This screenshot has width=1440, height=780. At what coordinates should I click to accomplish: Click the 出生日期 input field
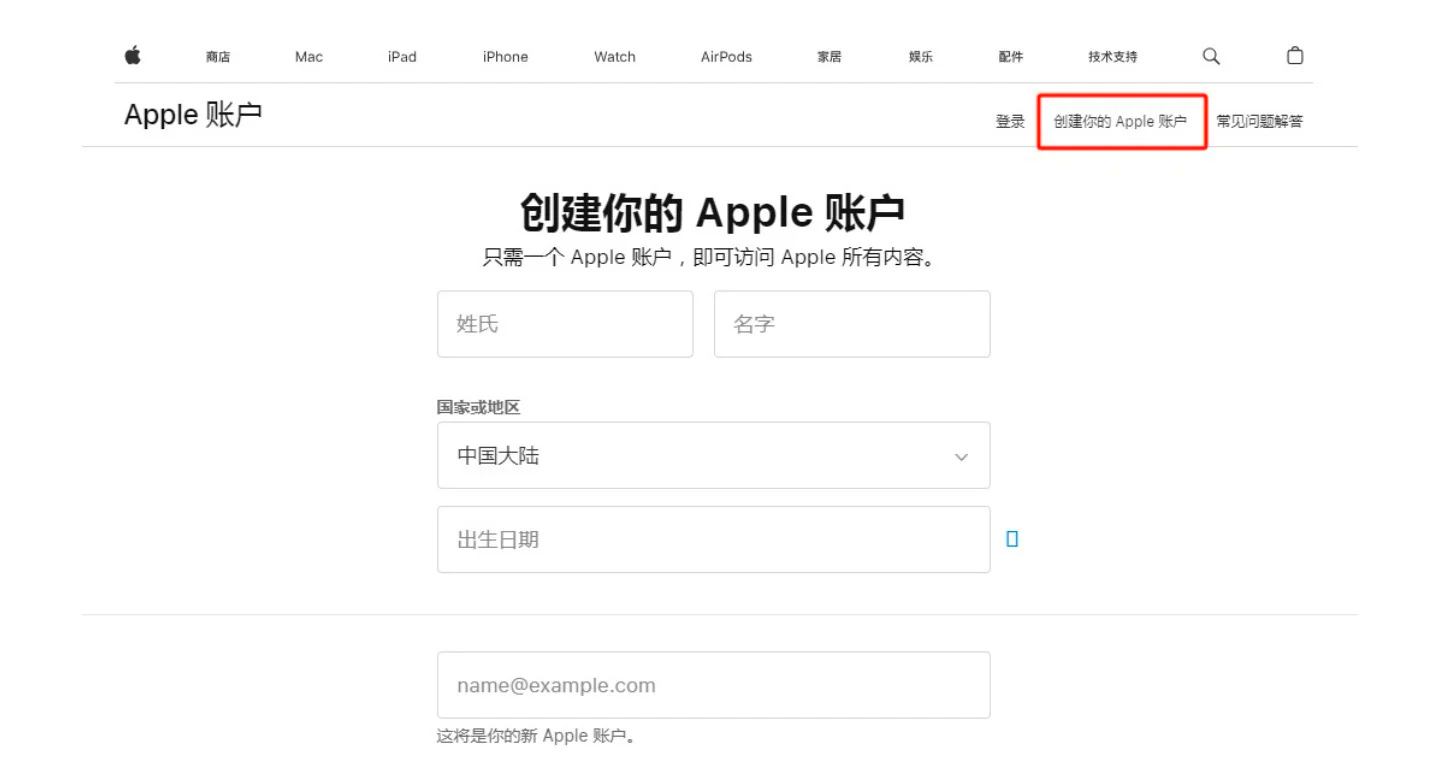(x=714, y=539)
